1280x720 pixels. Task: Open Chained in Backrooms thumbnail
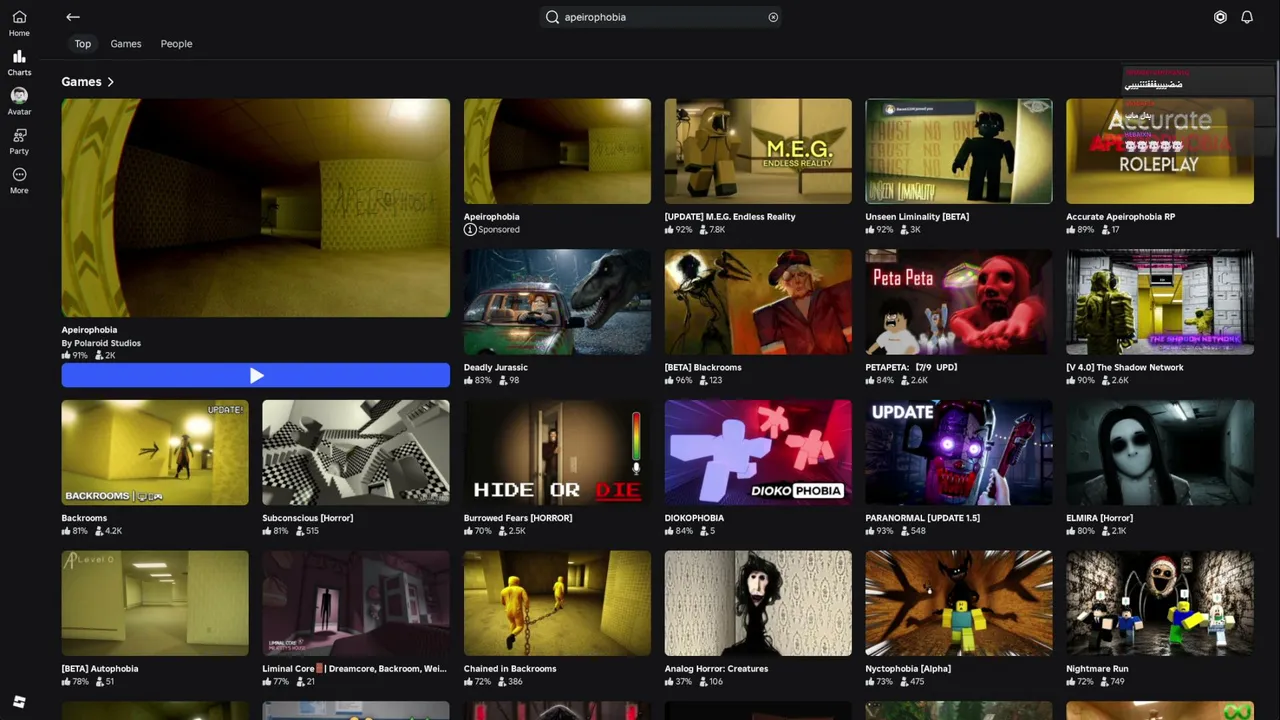(557, 603)
